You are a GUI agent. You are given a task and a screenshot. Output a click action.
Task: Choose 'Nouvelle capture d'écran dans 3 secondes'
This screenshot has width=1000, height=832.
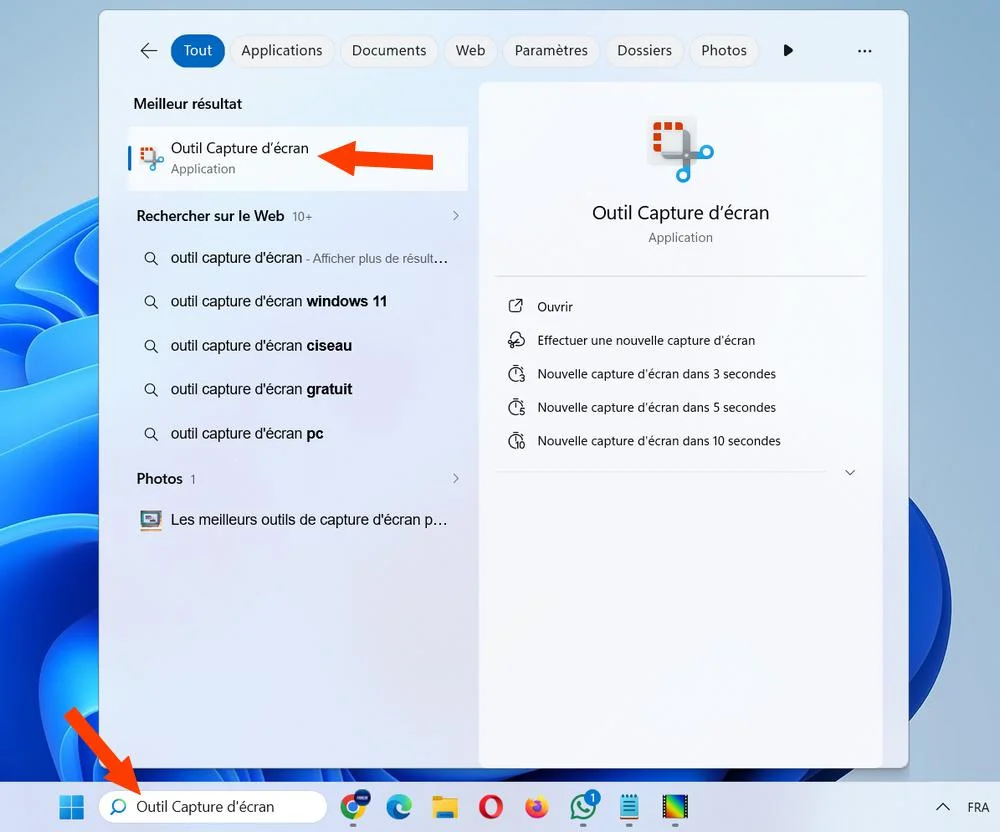pos(656,374)
